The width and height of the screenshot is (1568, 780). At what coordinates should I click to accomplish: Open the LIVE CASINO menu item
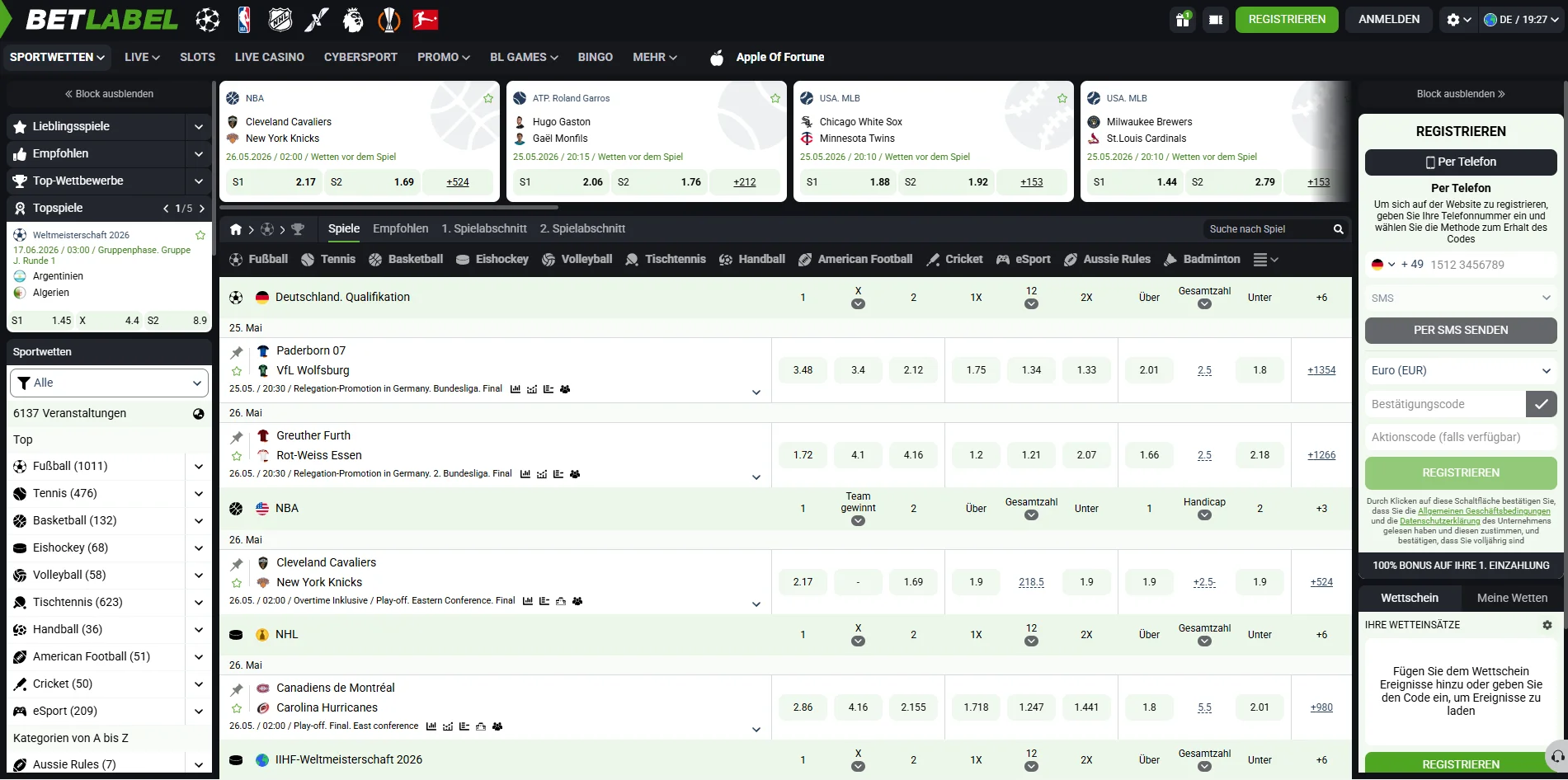point(270,57)
